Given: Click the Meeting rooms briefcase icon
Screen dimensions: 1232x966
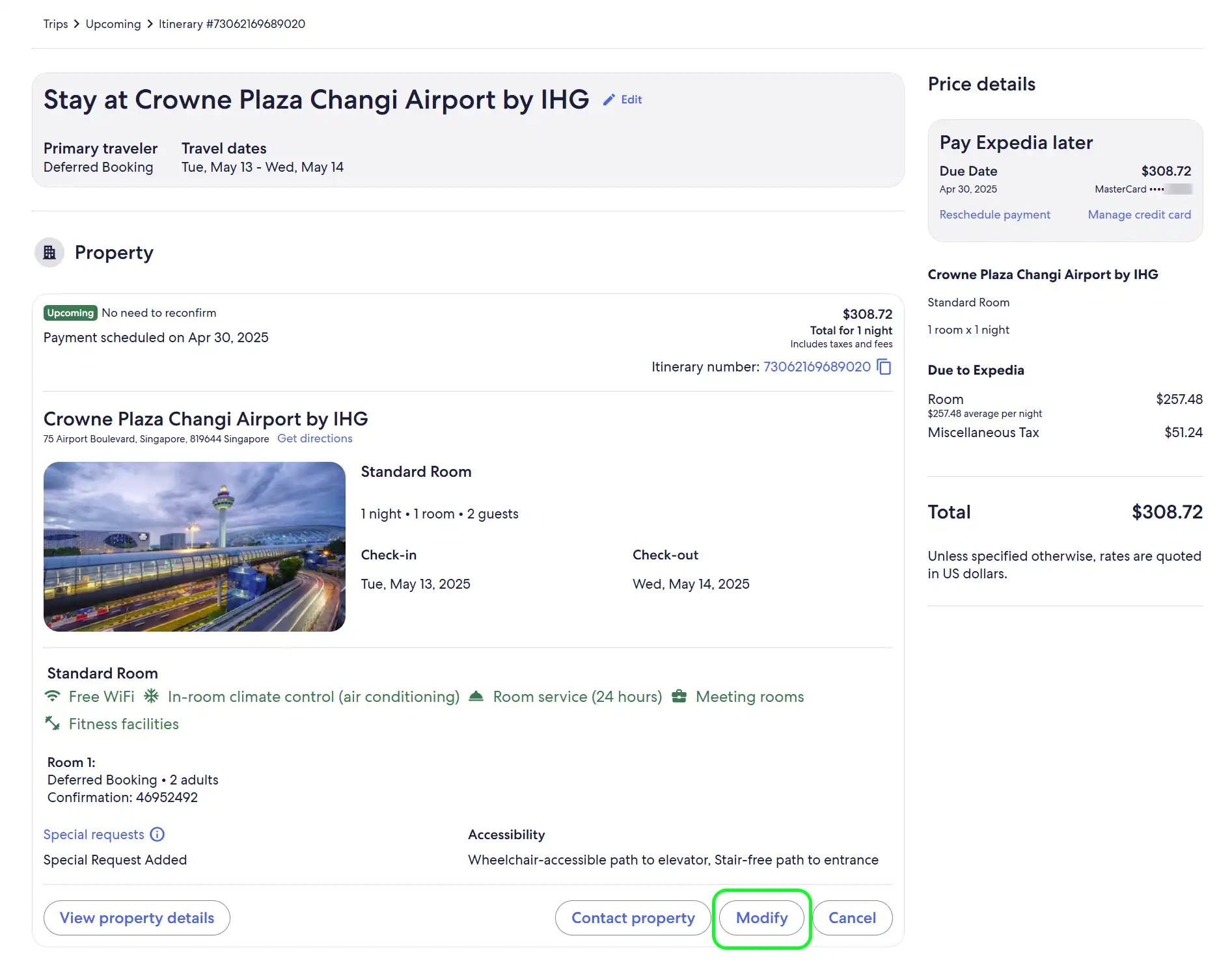Looking at the screenshot, I should 679,696.
